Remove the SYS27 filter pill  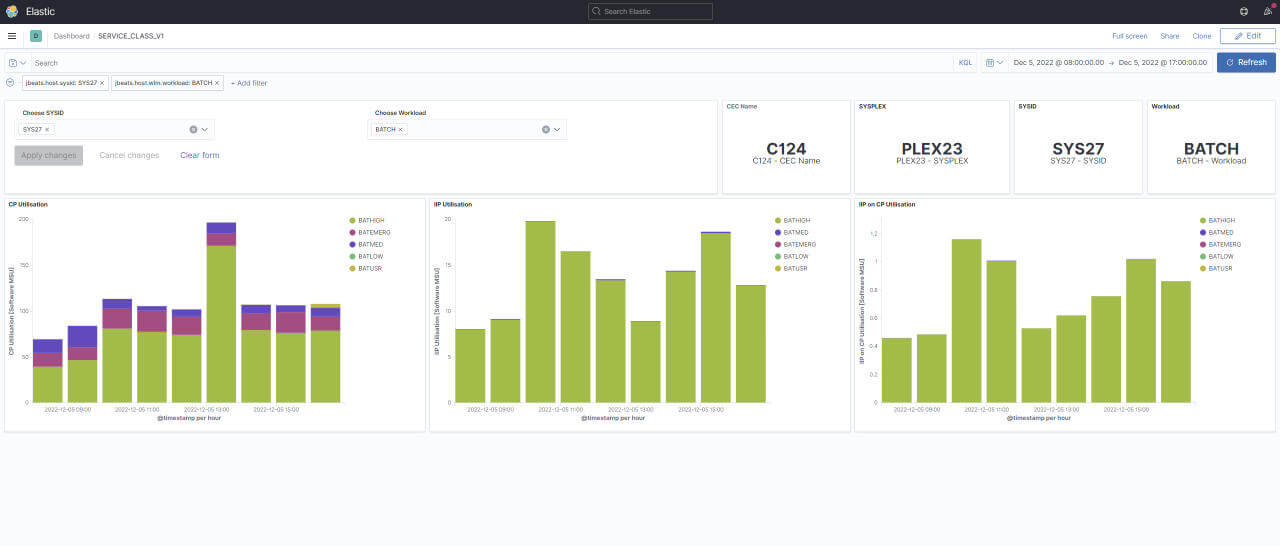tap(102, 83)
